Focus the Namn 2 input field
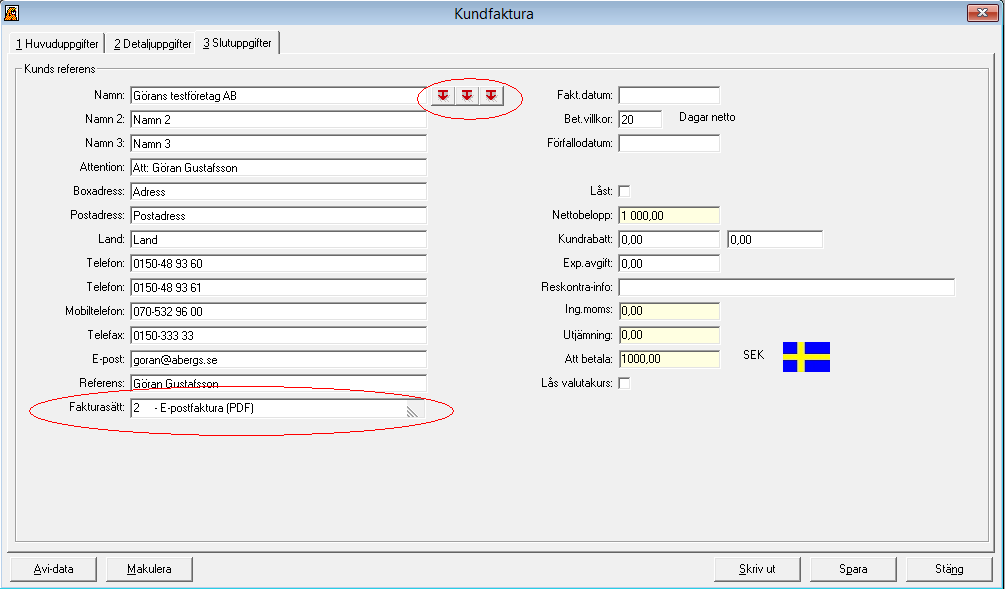 point(278,119)
